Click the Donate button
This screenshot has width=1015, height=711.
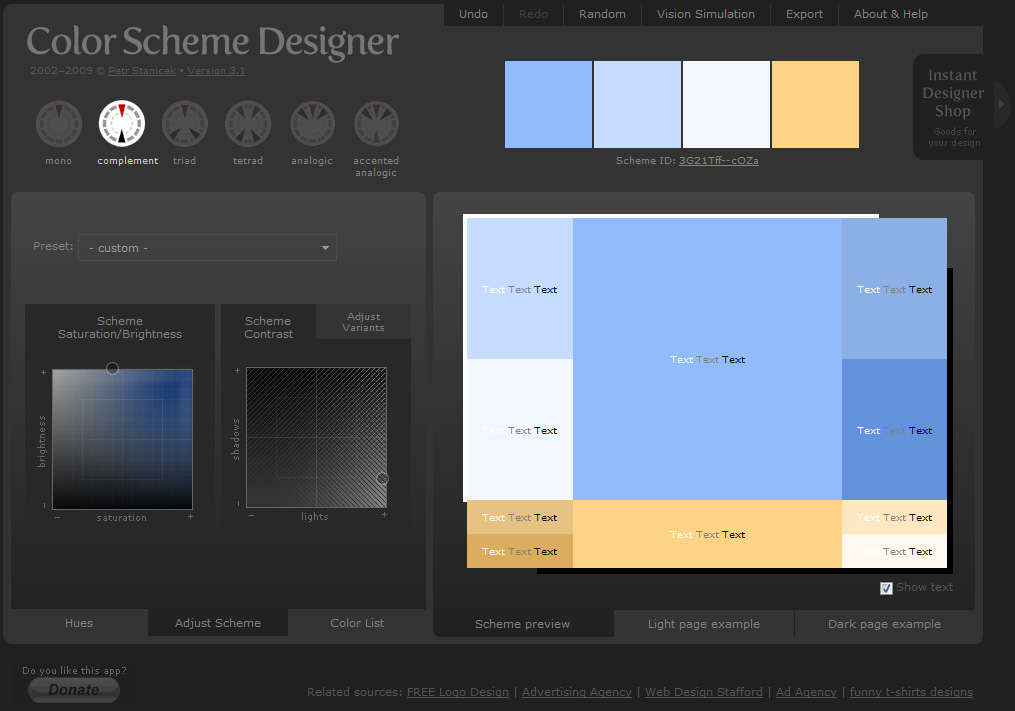74,690
